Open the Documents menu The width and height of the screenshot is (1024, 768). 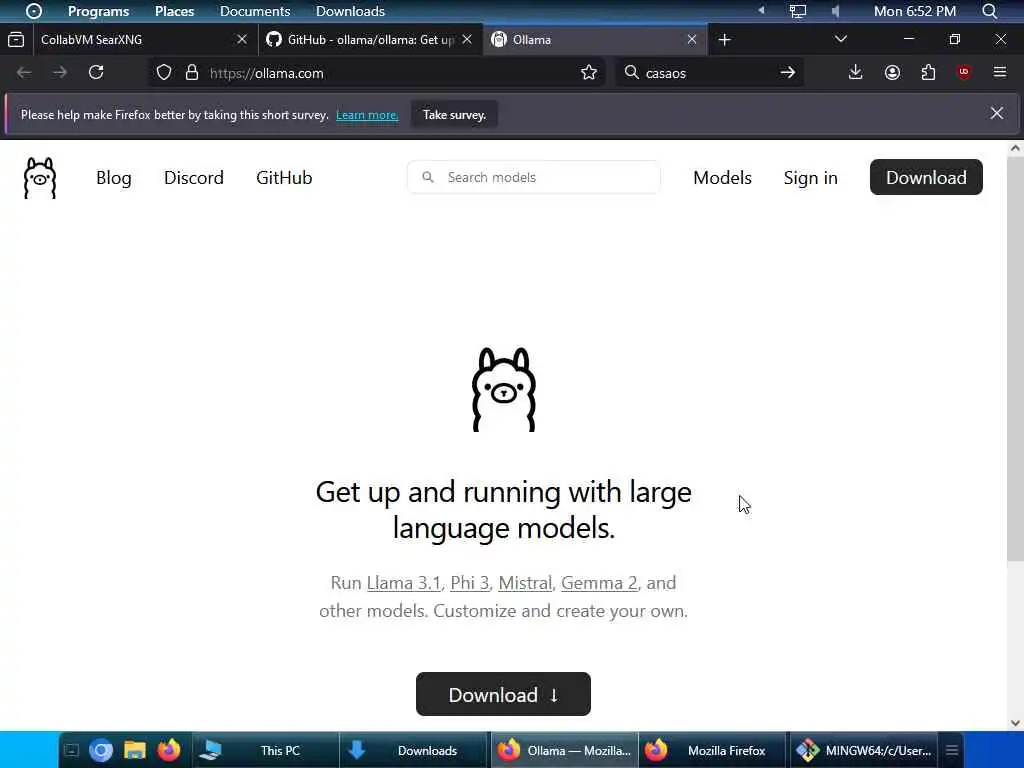[x=255, y=11]
